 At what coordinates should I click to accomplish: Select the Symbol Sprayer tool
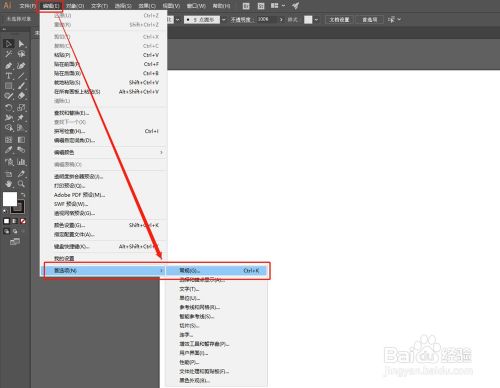tap(9, 162)
